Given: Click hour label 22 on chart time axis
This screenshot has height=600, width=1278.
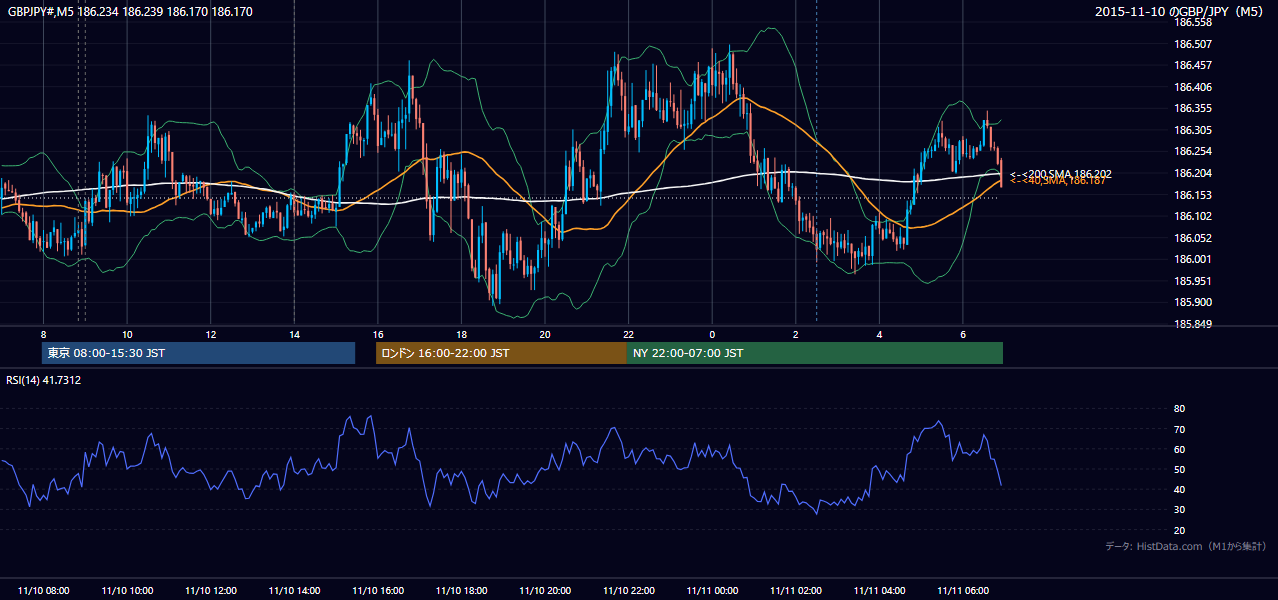Looking at the screenshot, I should tap(628, 334).
